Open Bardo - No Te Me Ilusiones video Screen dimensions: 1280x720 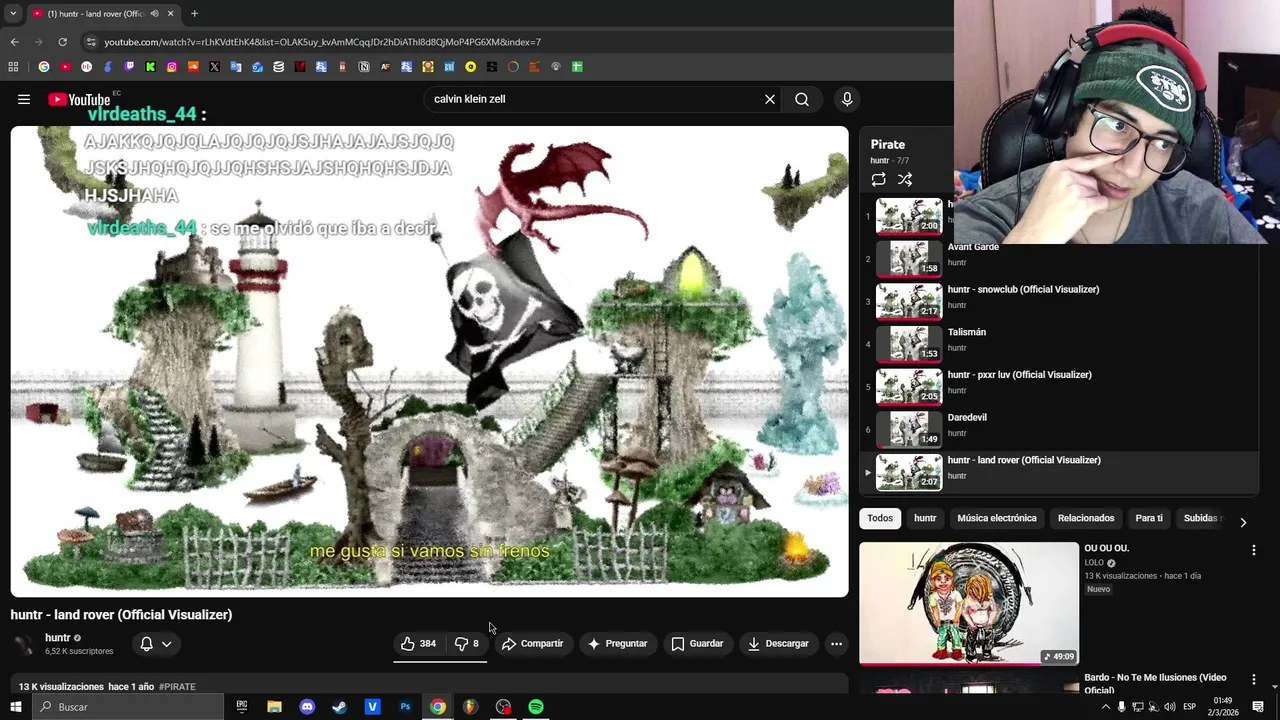click(1155, 684)
